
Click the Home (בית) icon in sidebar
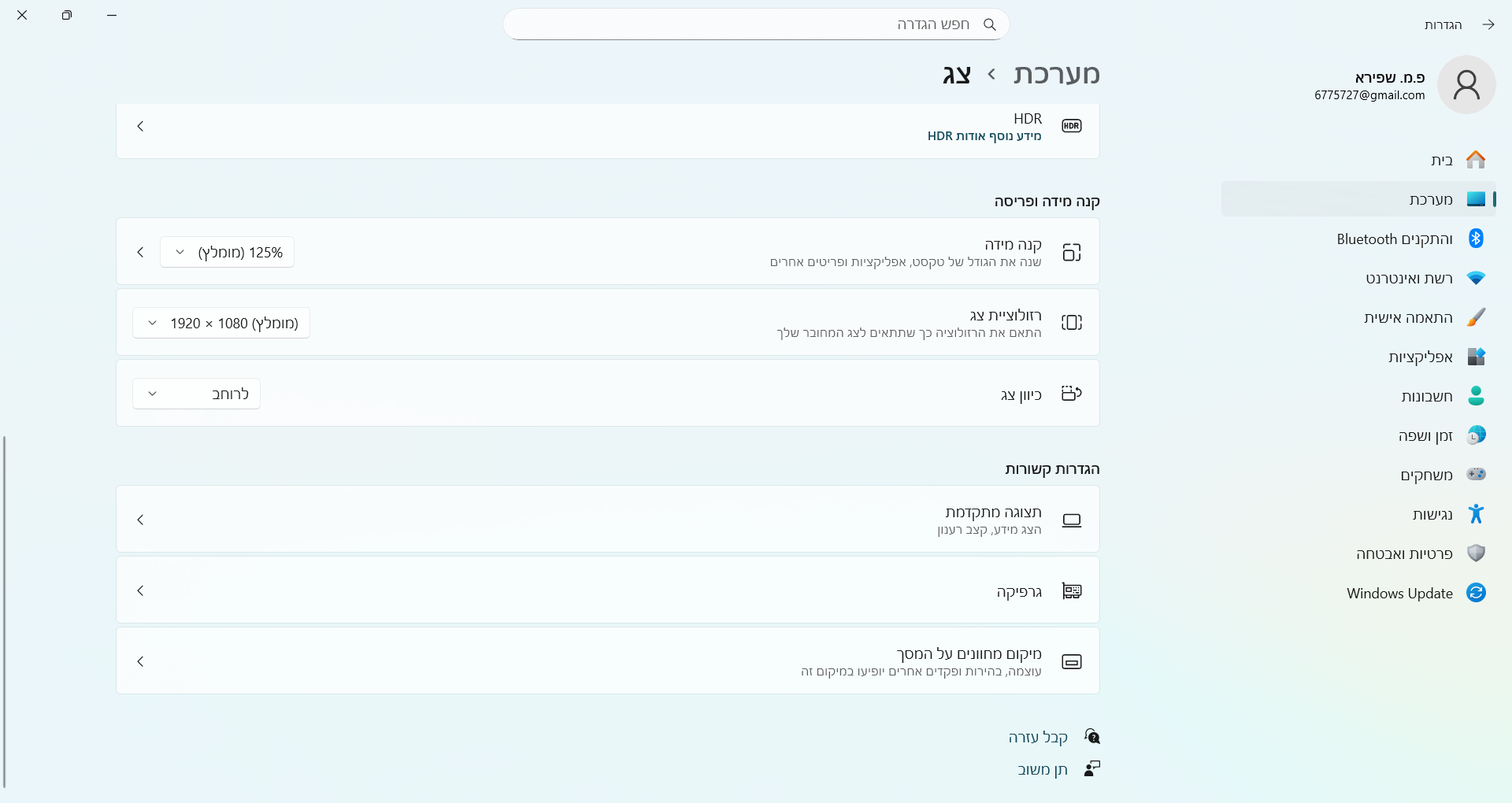(1475, 160)
